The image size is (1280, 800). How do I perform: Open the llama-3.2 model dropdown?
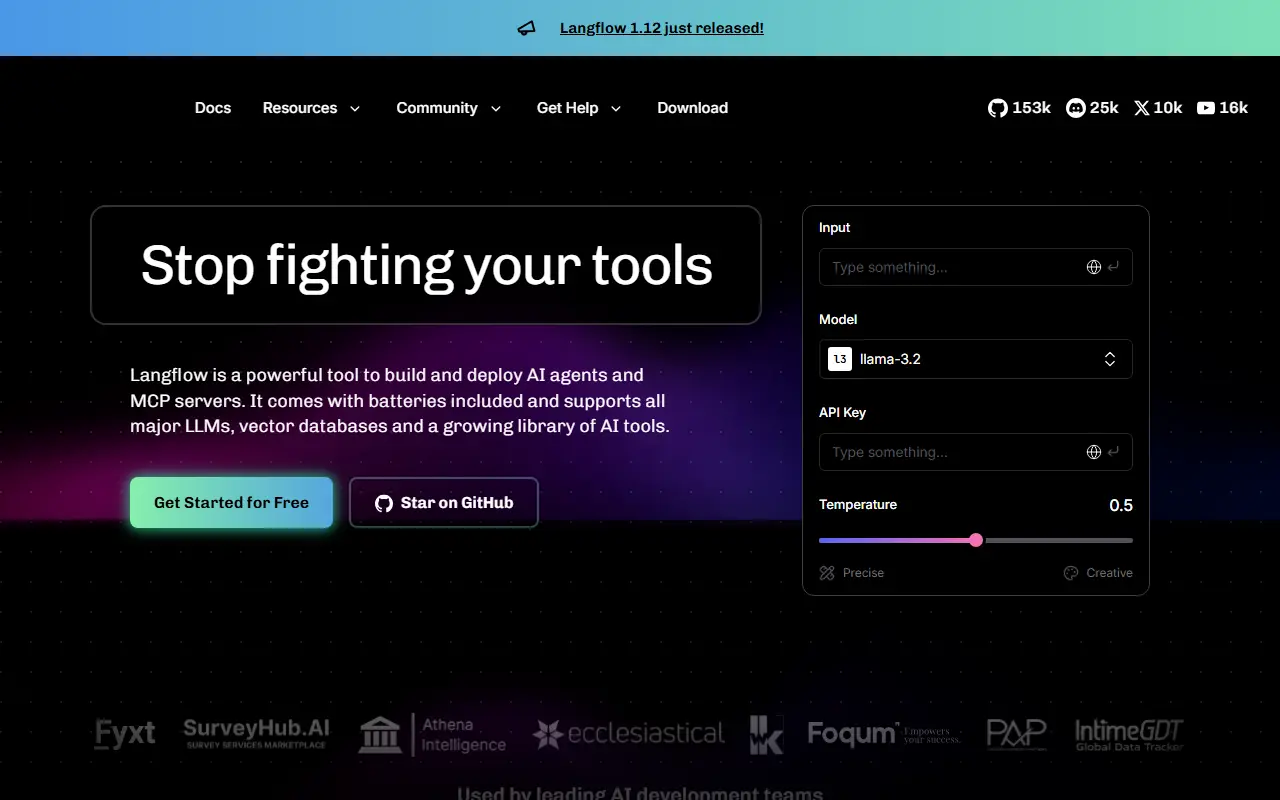coord(976,359)
